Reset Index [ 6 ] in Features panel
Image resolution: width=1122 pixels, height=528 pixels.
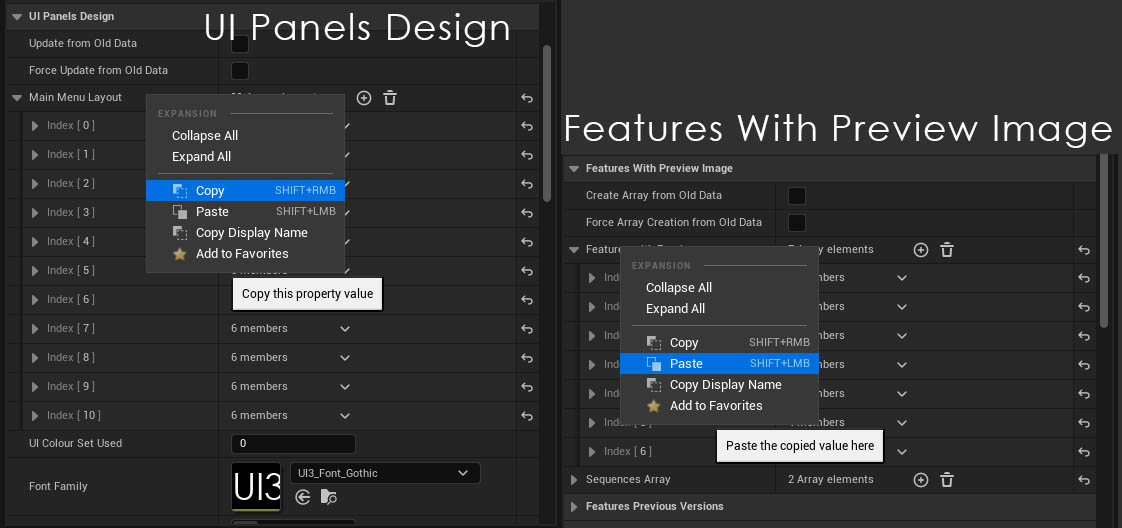pyautogui.click(x=1084, y=452)
